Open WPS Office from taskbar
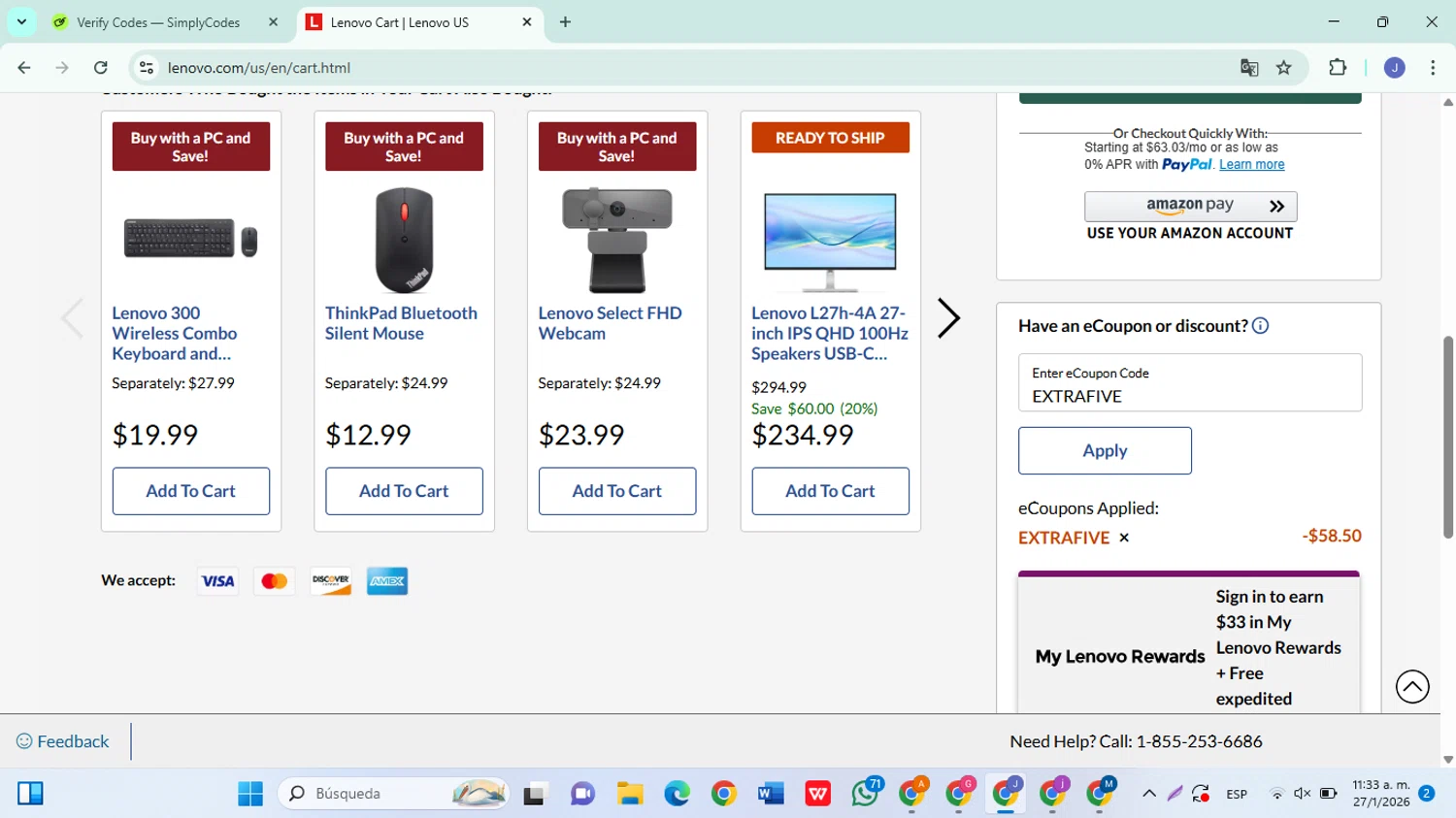The image size is (1456, 818). [x=818, y=794]
